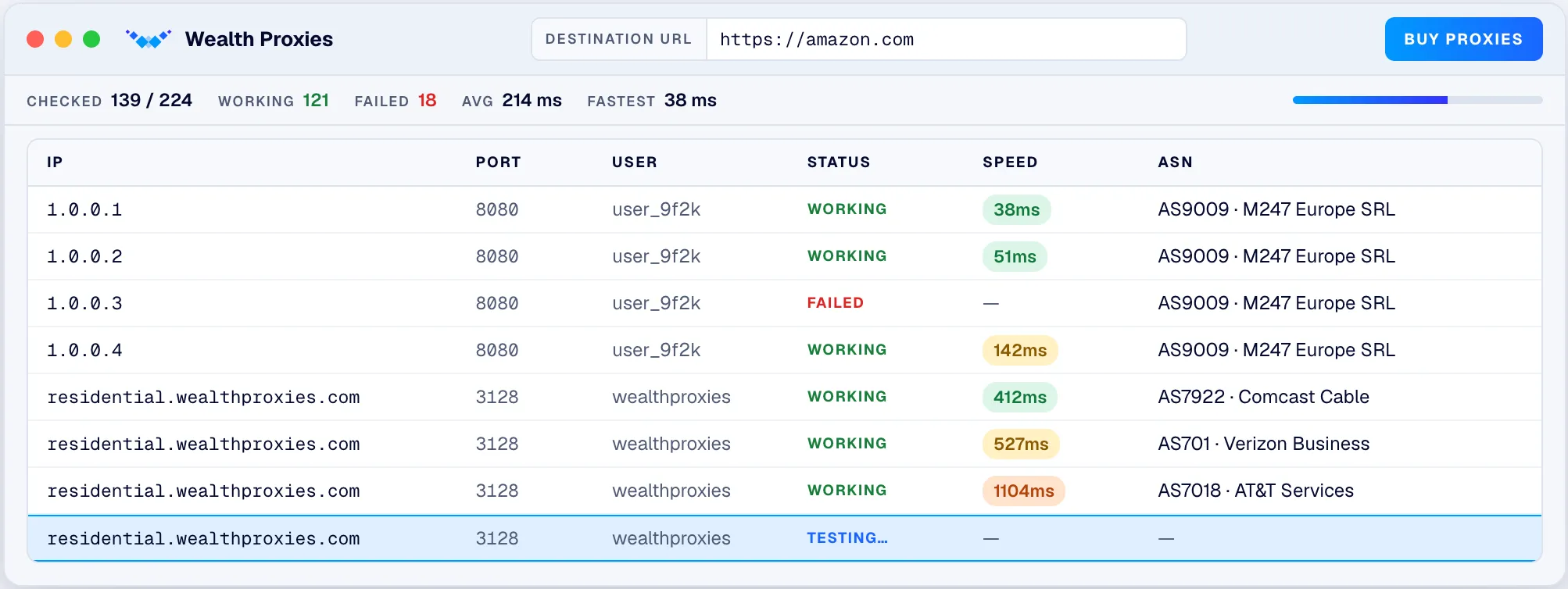Click the wealthproxies user in the 1104ms row
The image size is (1568, 589).
[671, 491]
